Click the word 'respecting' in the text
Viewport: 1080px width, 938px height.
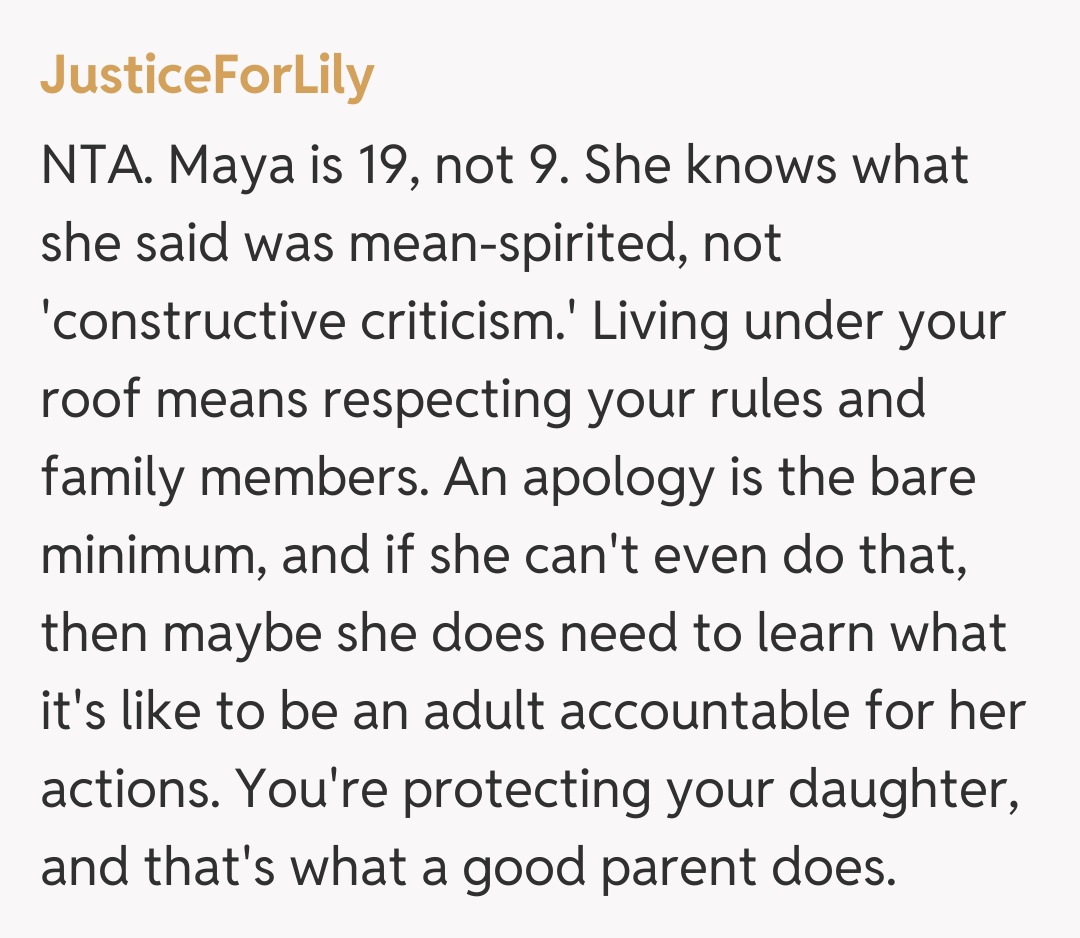tap(444, 400)
